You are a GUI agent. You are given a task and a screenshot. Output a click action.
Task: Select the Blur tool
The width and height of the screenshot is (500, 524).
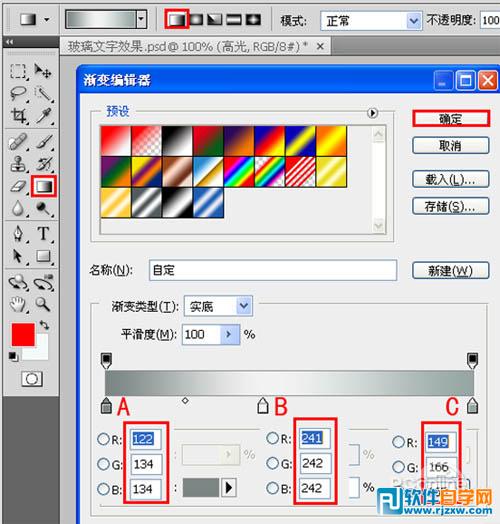[x=18, y=209]
